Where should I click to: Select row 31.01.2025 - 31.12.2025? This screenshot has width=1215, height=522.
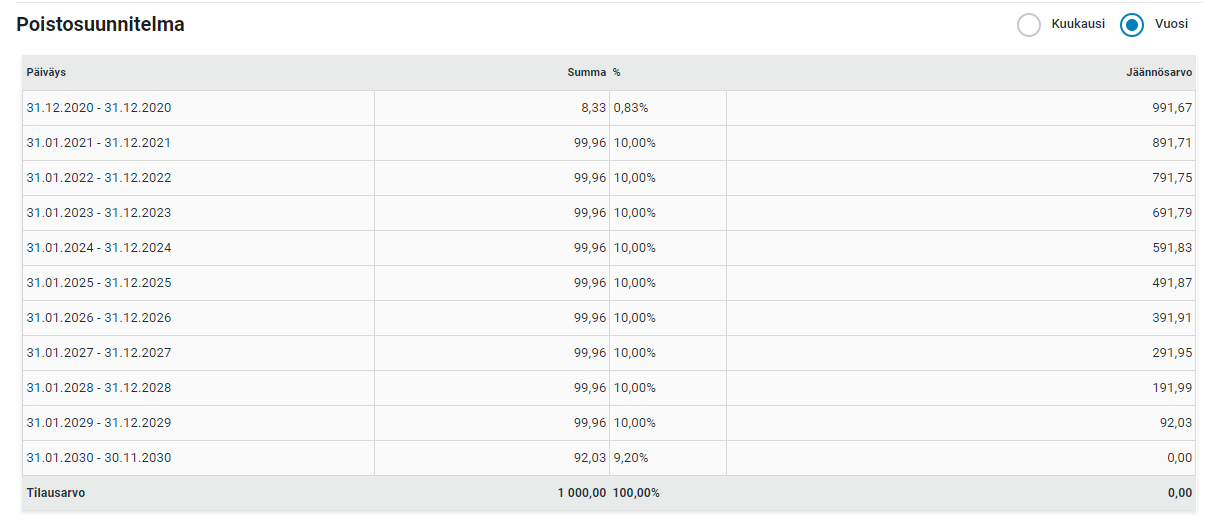[99, 283]
